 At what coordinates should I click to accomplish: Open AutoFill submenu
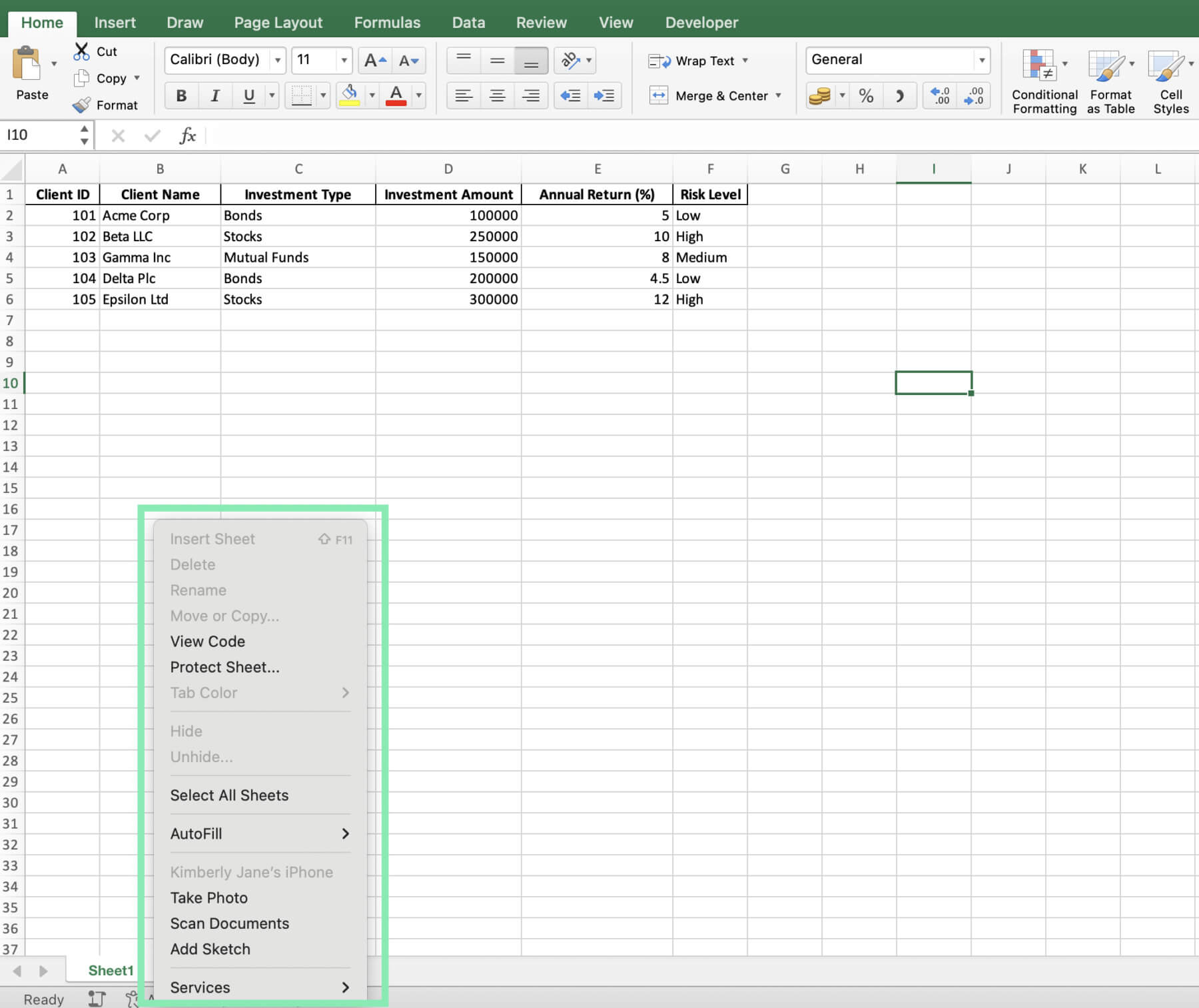[x=260, y=833]
